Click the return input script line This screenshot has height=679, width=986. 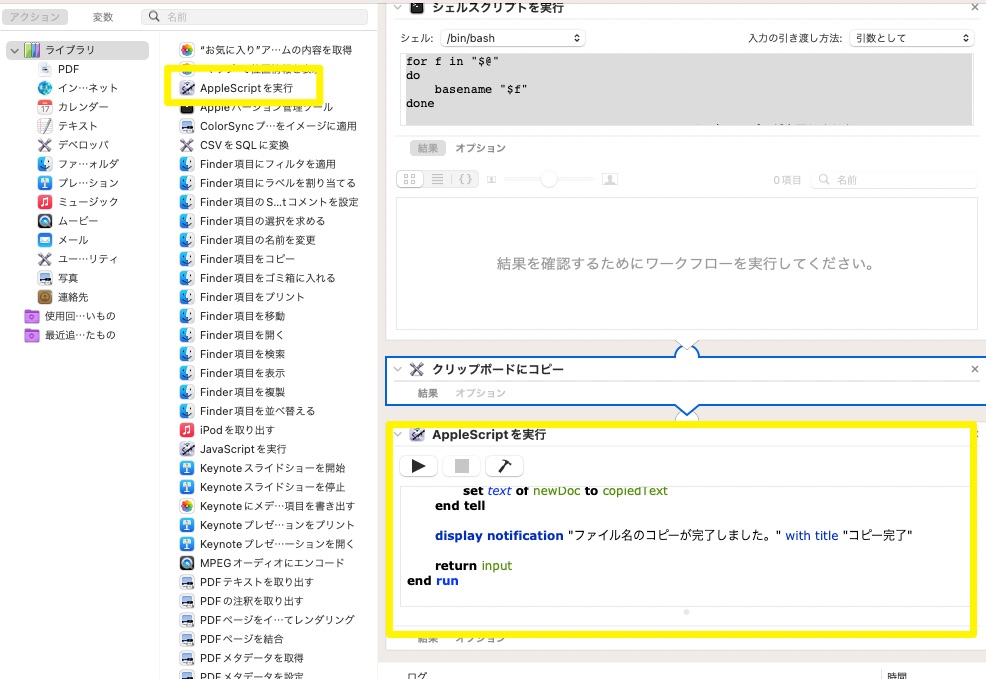pyautogui.click(x=474, y=566)
